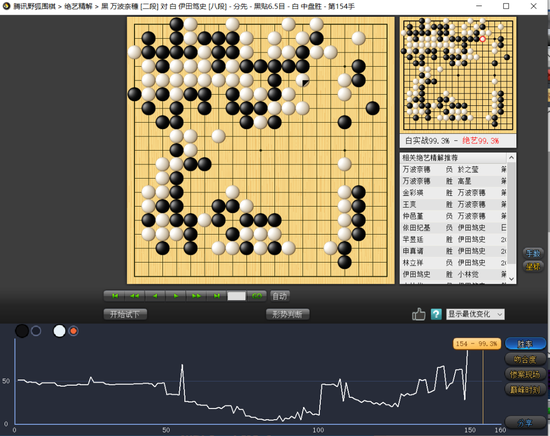Open game 依田纪基 负 伊田笃史
Screen dimensions: 550x436
454,228
